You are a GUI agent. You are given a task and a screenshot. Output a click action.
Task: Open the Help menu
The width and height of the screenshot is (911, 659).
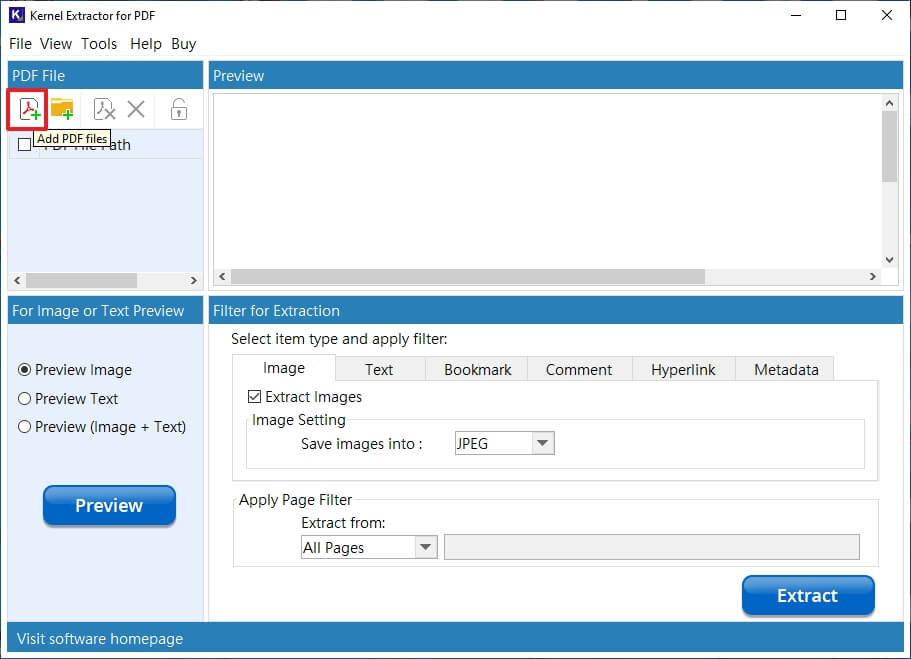click(x=146, y=44)
